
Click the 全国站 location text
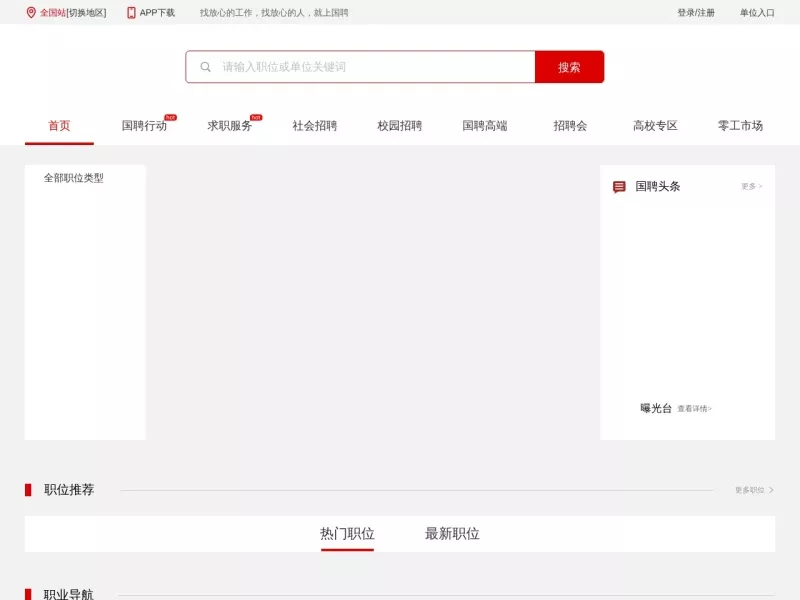(x=53, y=13)
